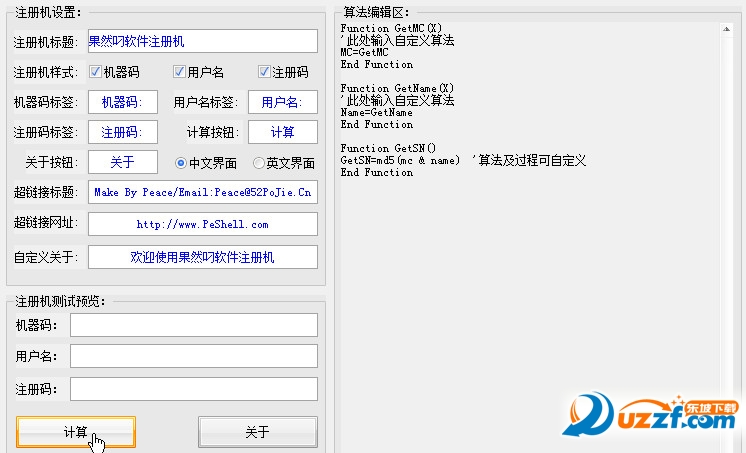746x453 pixels.
Task: Click the preview 机器码 input box
Action: pyautogui.click(x=194, y=325)
